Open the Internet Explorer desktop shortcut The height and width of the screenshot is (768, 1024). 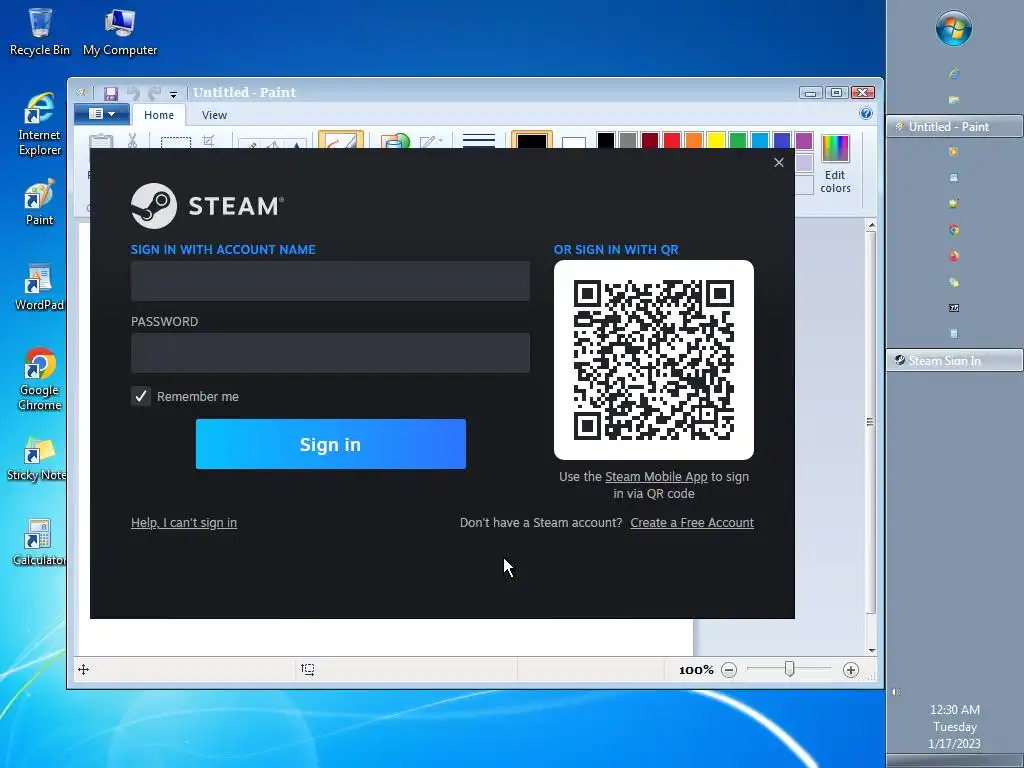39,124
